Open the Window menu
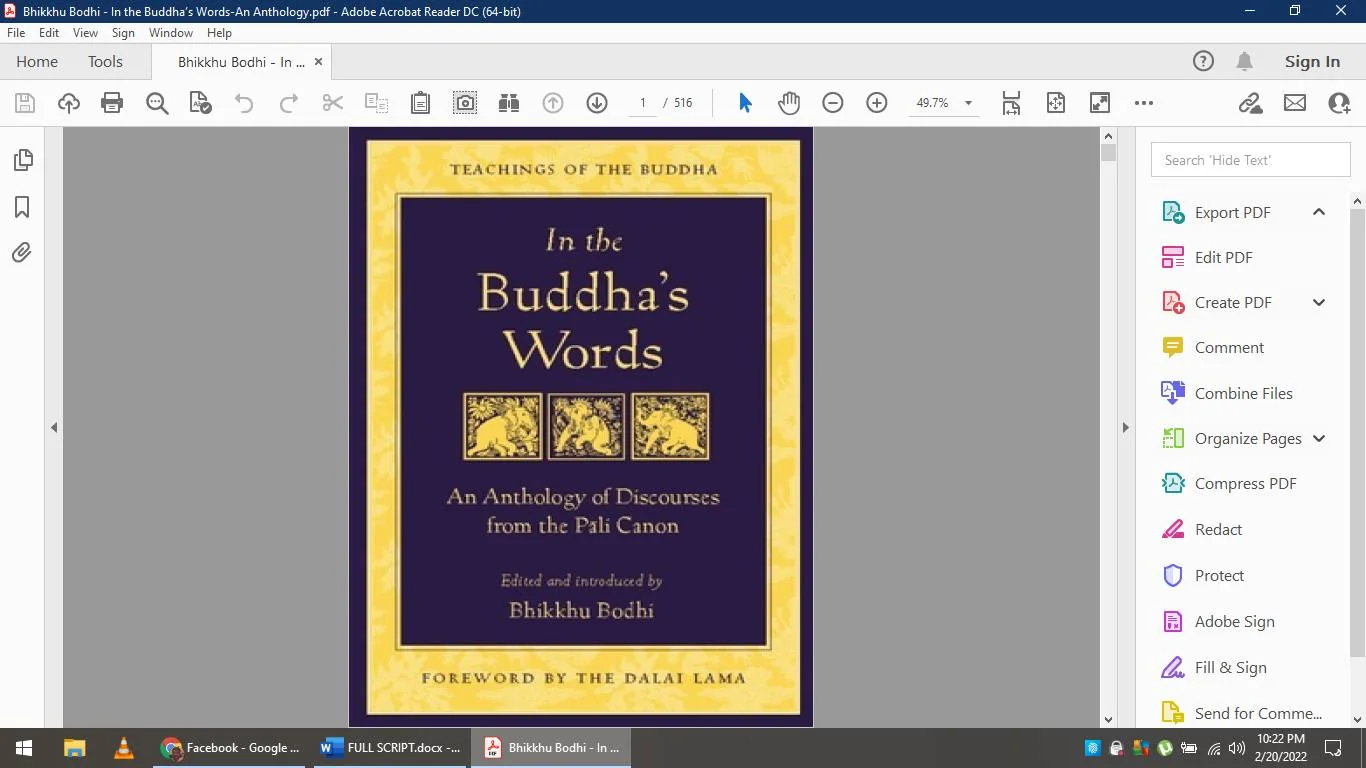1366x768 pixels. [171, 33]
